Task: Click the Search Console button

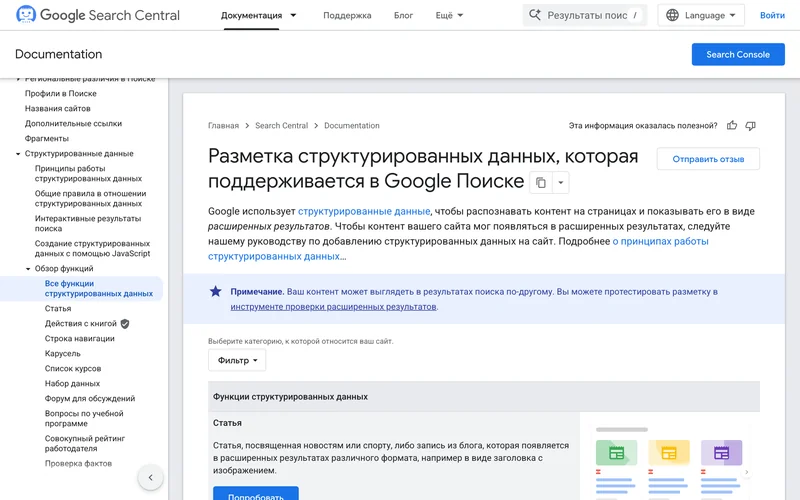Action: tap(738, 55)
